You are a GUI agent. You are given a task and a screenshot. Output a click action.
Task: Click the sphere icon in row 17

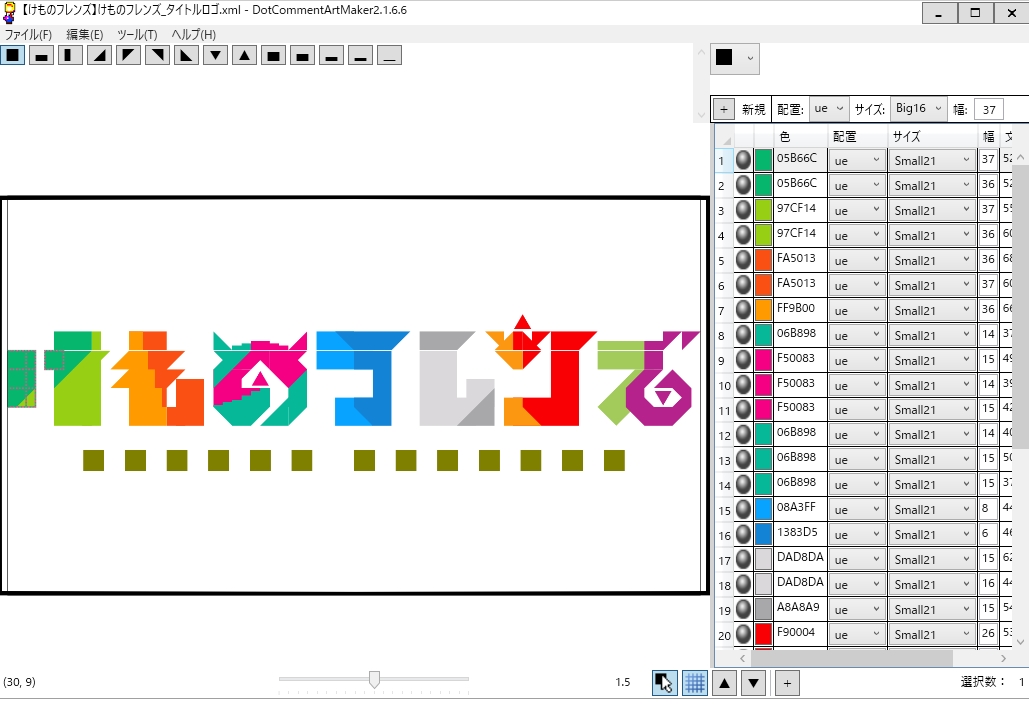743,559
